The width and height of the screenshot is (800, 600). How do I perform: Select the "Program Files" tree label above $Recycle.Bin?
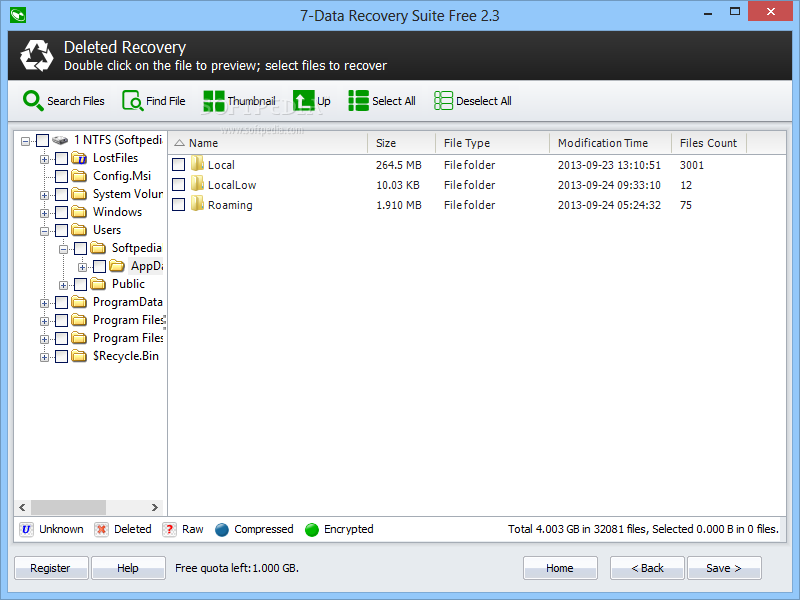pos(128,338)
